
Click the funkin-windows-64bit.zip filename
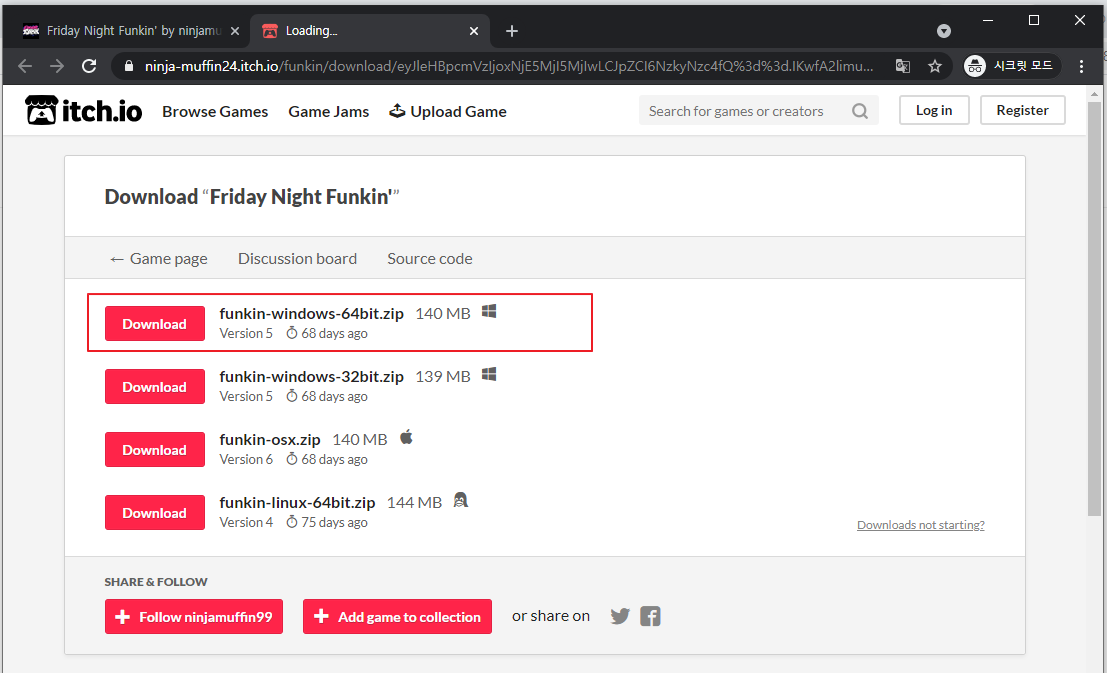(311, 314)
